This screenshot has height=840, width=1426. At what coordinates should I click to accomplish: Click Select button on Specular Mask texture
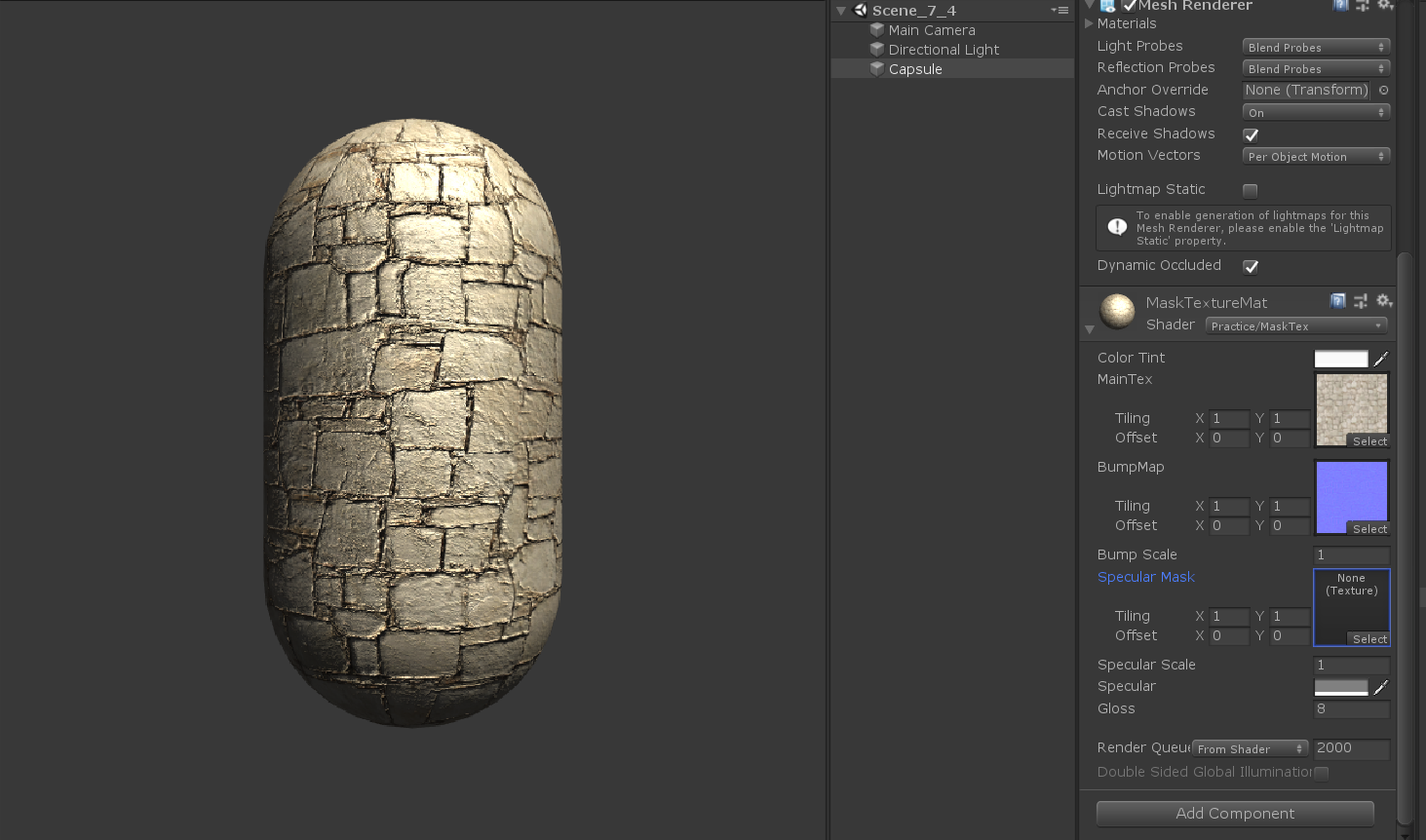tap(1369, 639)
